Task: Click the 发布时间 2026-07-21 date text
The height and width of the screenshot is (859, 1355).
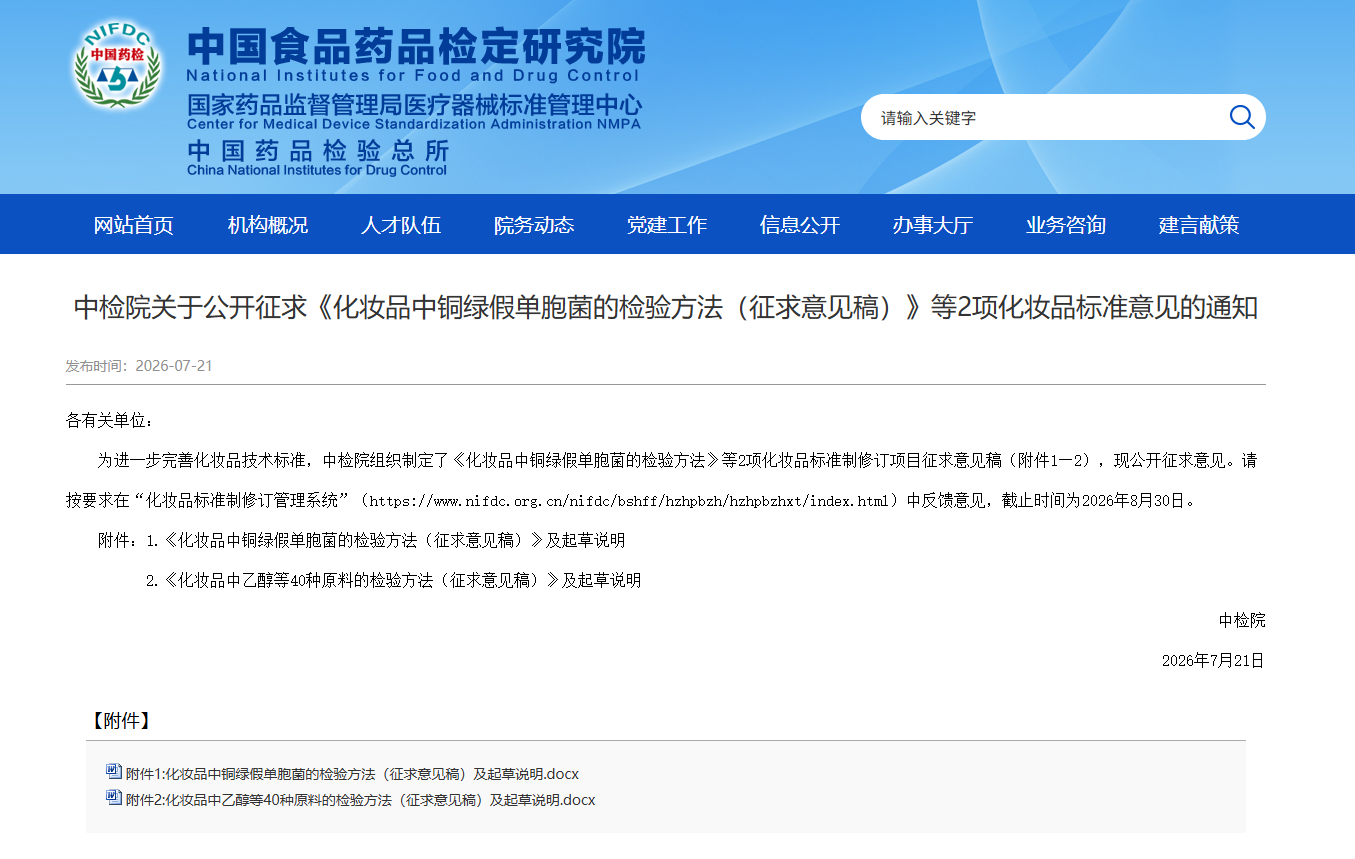Action: point(139,366)
